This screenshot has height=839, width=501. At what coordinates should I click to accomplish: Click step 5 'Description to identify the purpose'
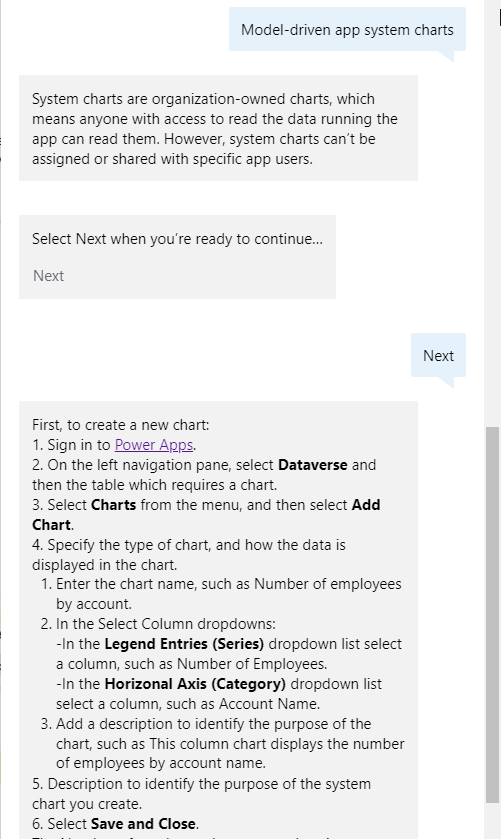pyautogui.click(x=201, y=794)
